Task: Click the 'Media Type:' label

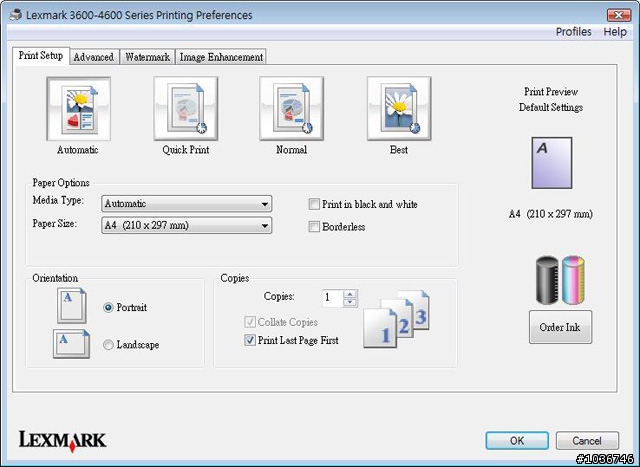Action: coord(58,200)
